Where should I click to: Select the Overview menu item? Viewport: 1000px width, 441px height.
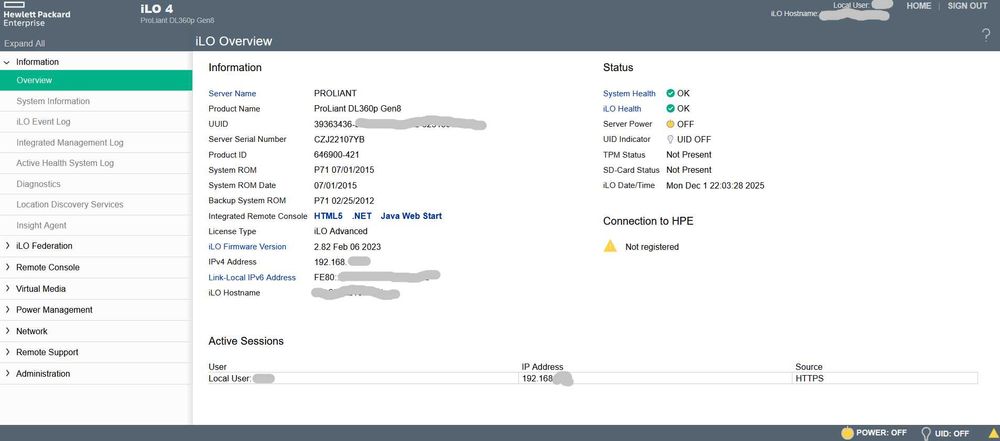pyautogui.click(x=96, y=80)
